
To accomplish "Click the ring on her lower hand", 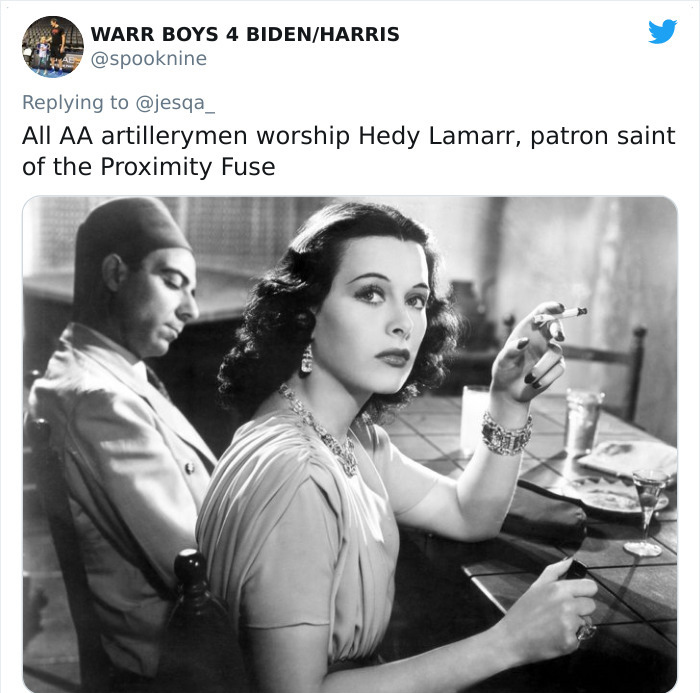I will pos(586,628).
